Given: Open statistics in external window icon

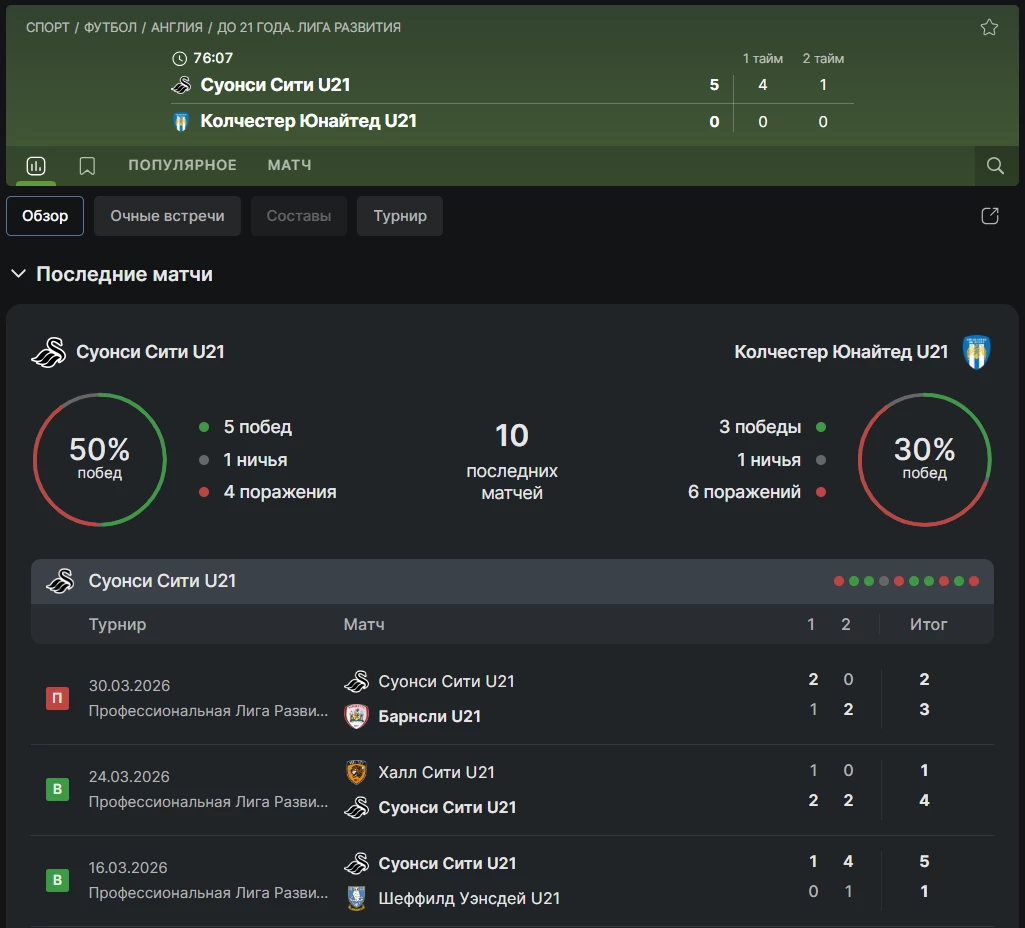Looking at the screenshot, I should (990, 216).
